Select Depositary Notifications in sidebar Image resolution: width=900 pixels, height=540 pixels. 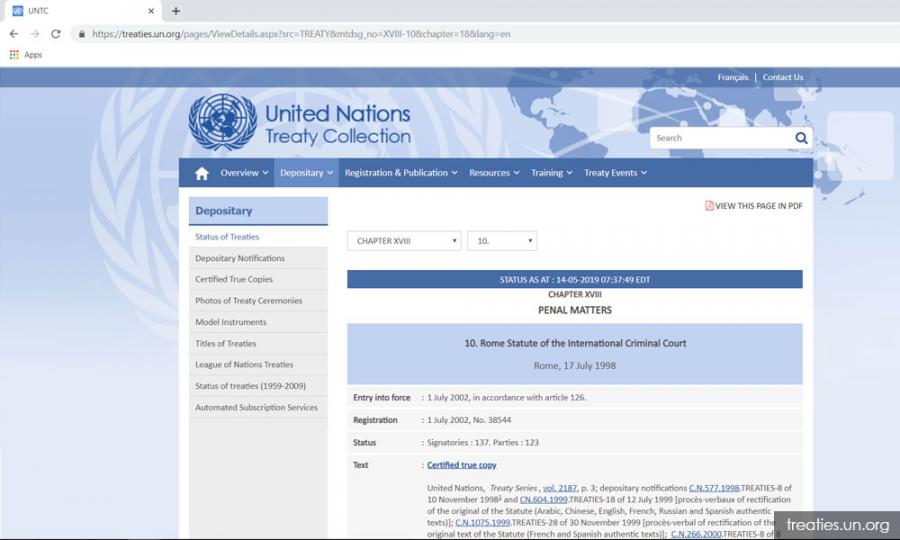point(240,258)
